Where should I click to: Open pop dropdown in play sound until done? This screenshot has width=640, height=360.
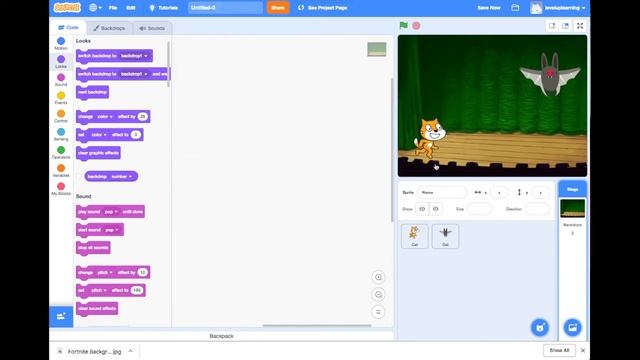point(111,211)
